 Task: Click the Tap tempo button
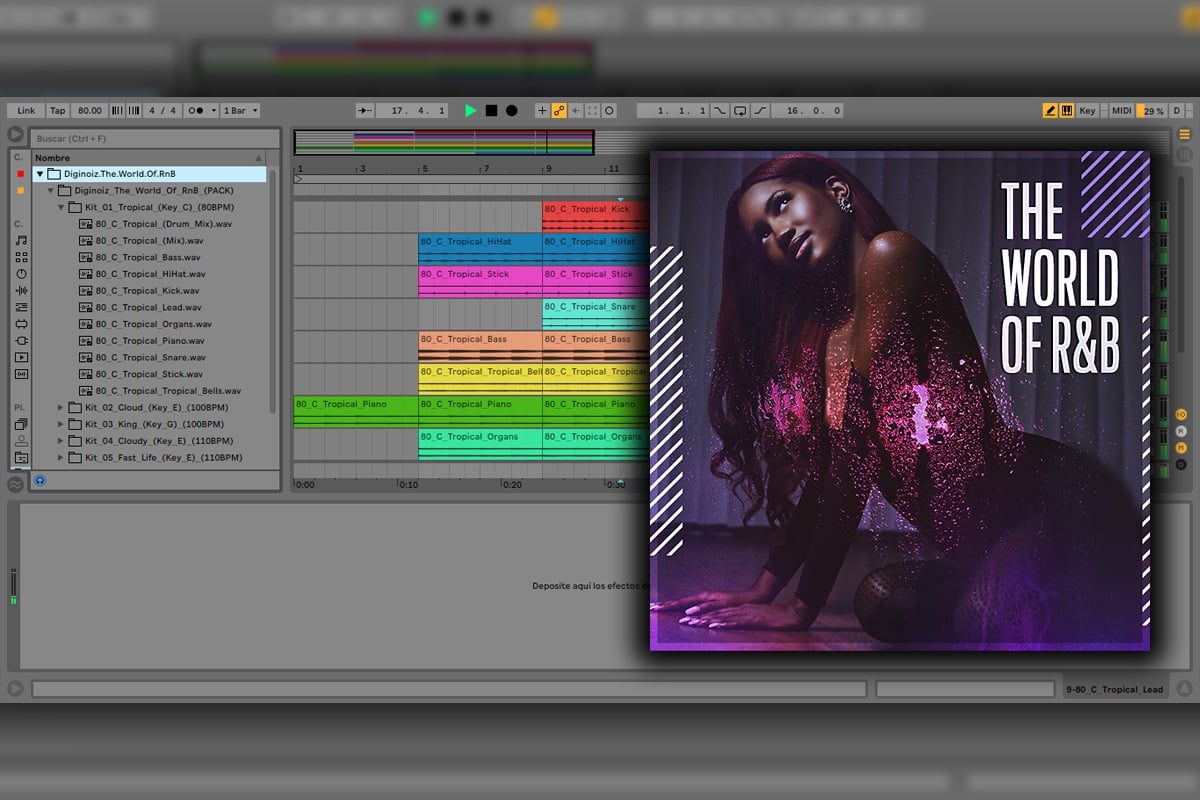pos(58,111)
